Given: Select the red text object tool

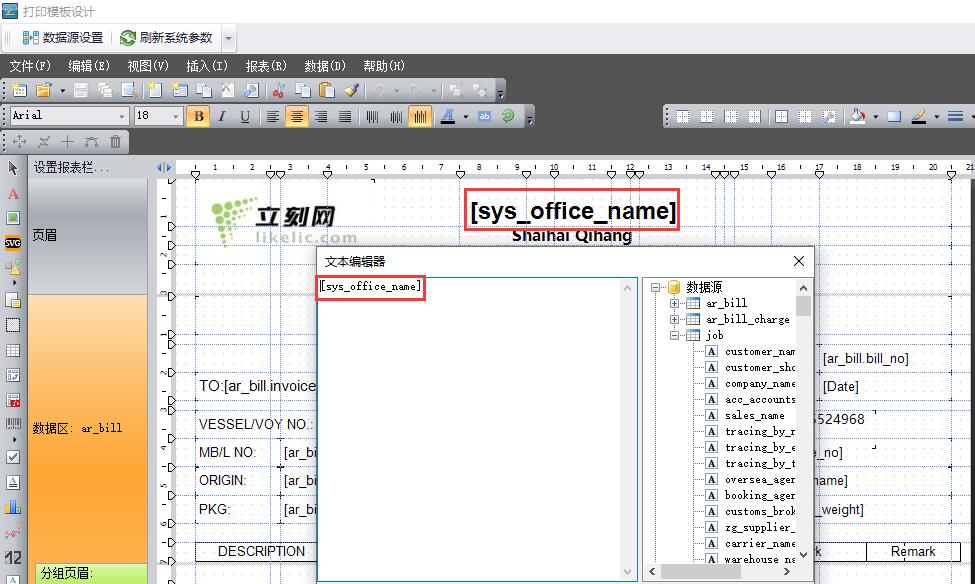Looking at the screenshot, I should (13, 194).
